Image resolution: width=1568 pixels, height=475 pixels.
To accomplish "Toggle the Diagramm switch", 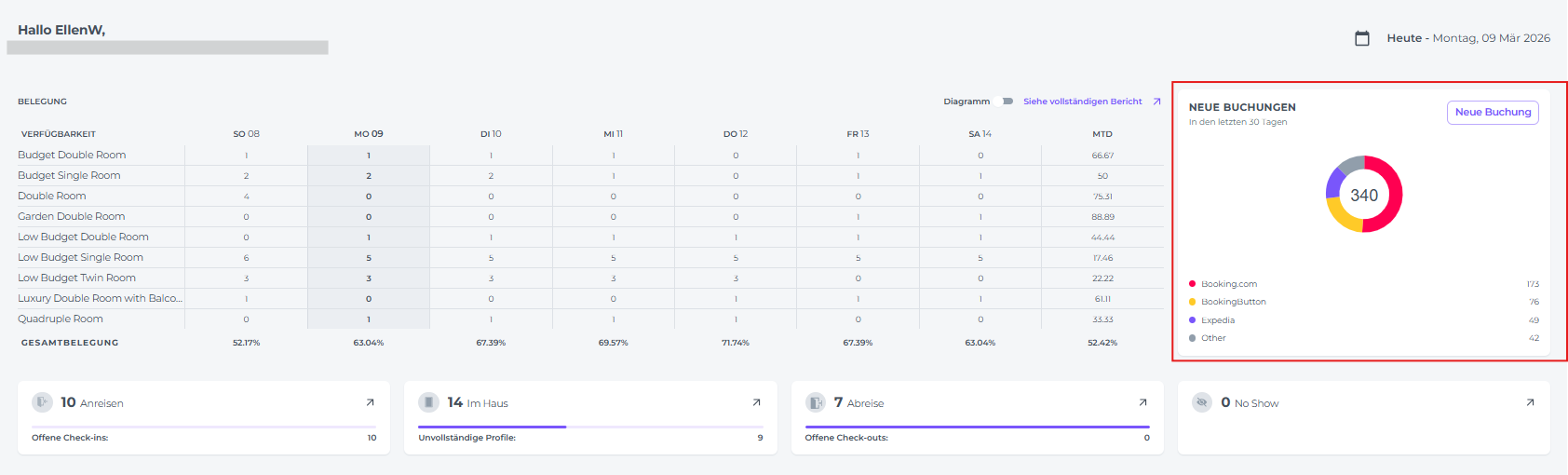I will click(x=1006, y=102).
